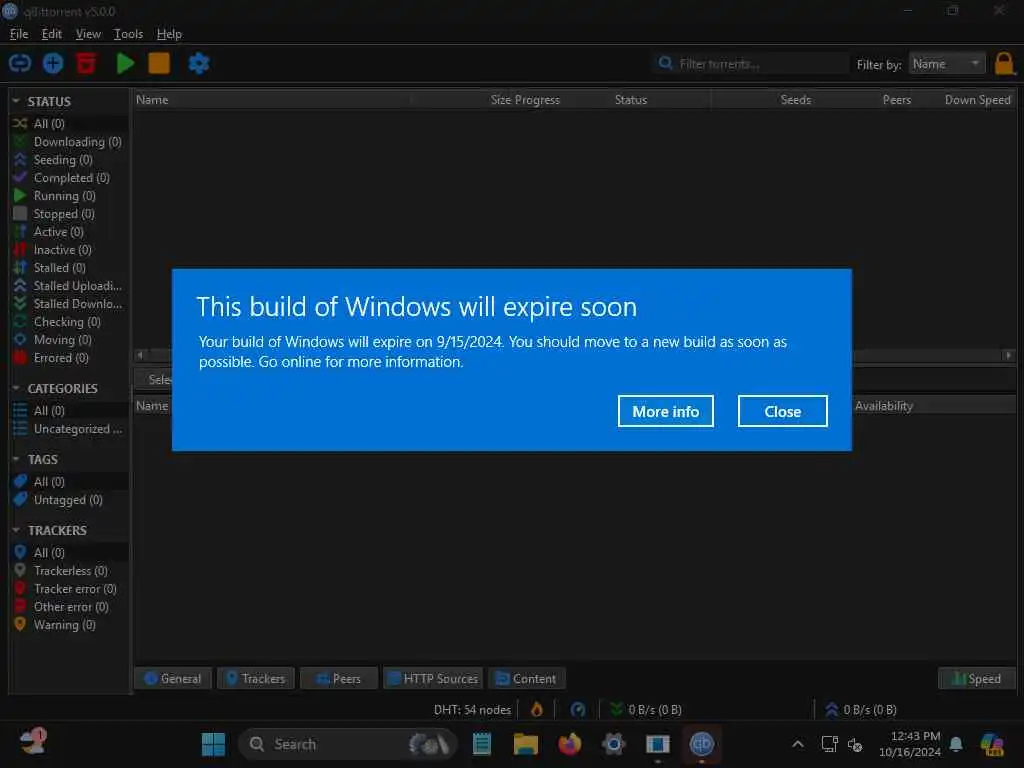Open the Edit menu
The image size is (1024, 768).
coord(52,34)
